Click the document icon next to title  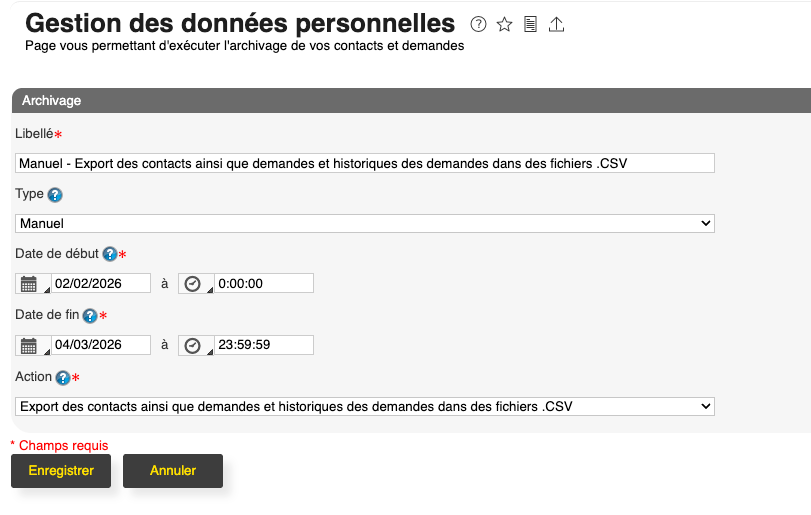531,24
